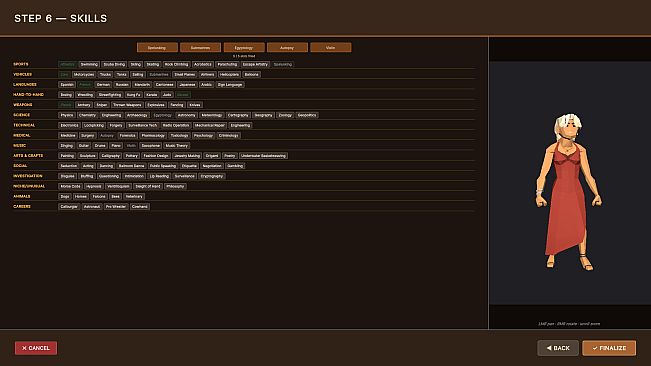
Task: Select the Bees animal skill
Action: pos(115,196)
